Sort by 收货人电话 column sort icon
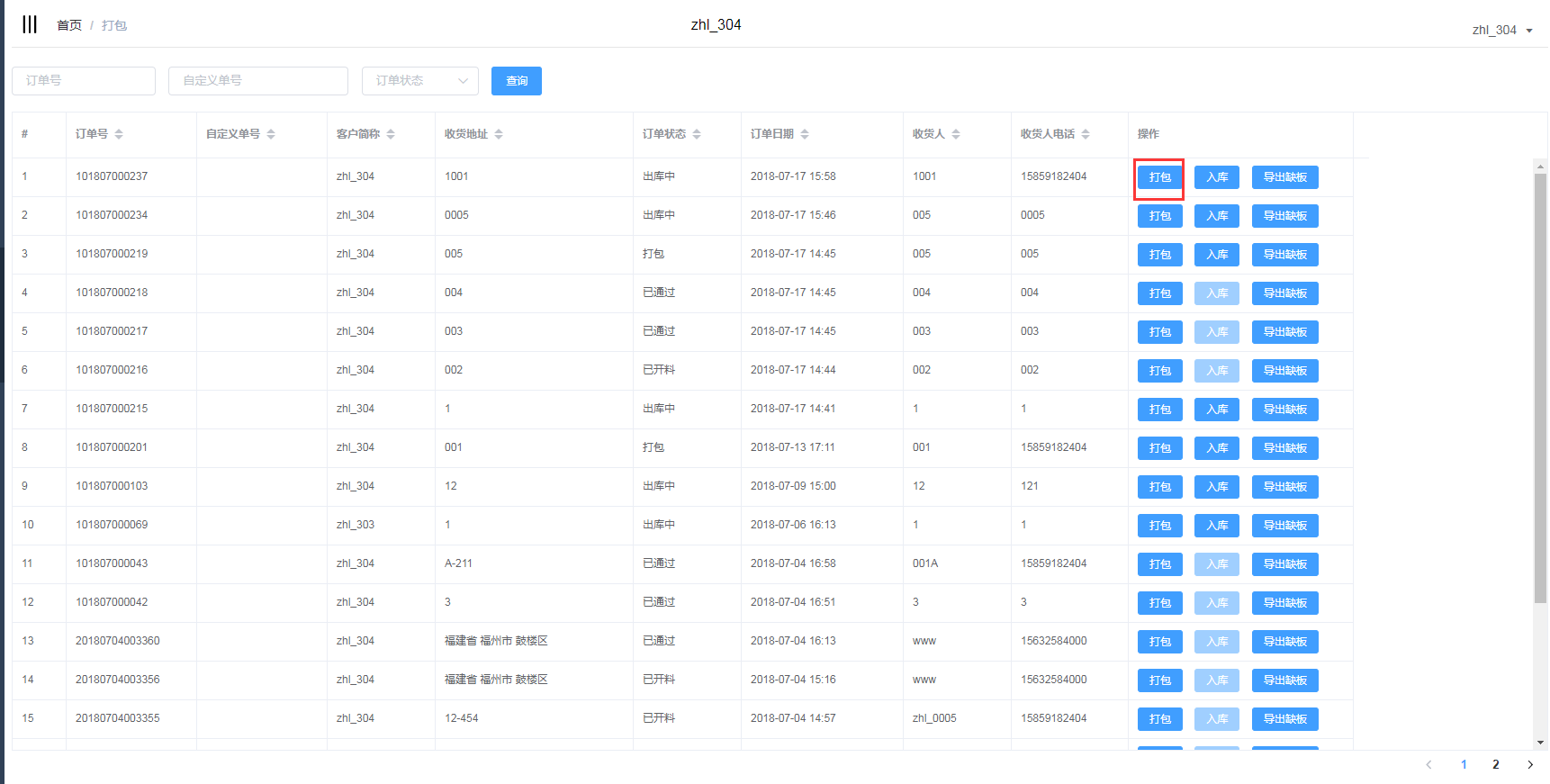The width and height of the screenshot is (1550, 784). [1086, 134]
